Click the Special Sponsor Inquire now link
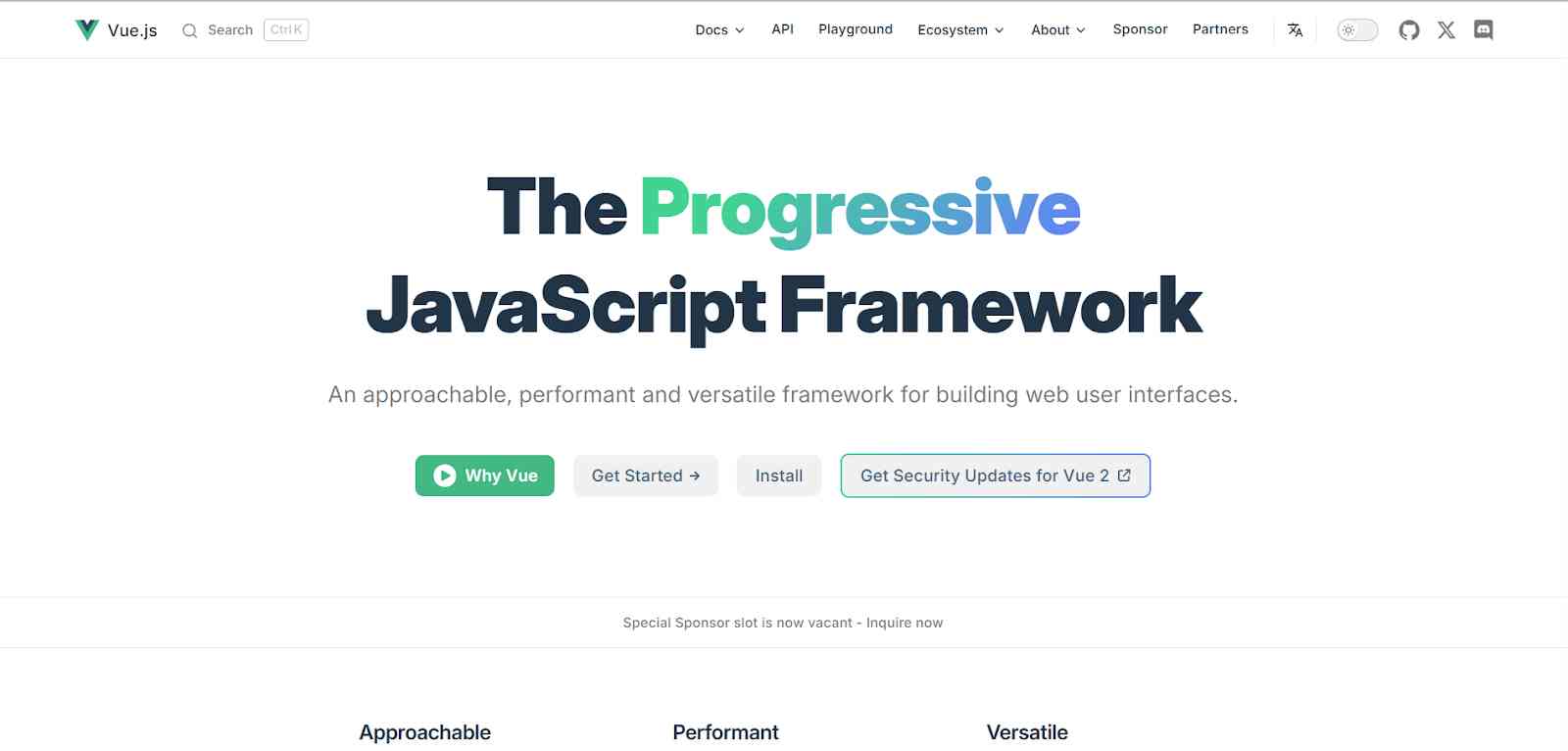The width and height of the screenshot is (1568, 751). 904,623
